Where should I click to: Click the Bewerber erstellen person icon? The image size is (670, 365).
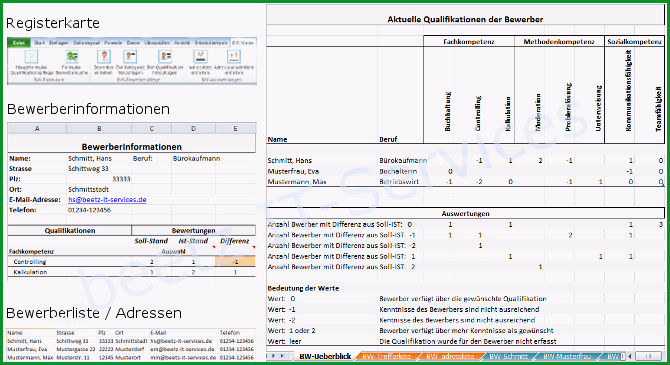coord(103,57)
